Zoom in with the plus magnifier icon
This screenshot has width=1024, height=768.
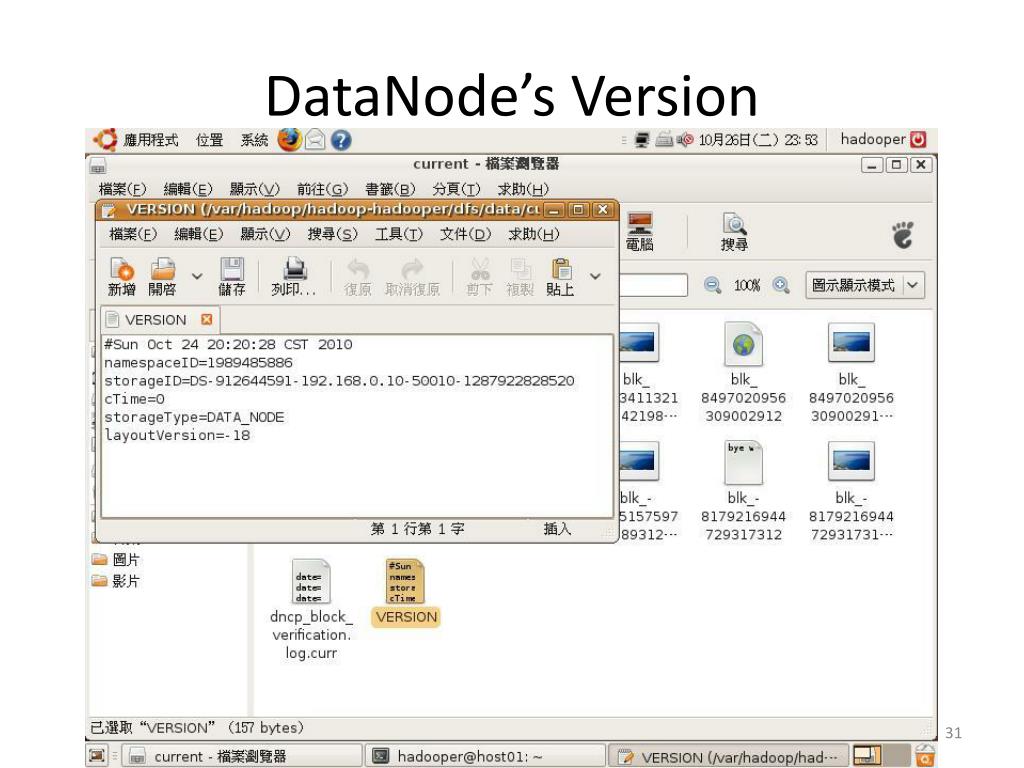click(780, 285)
